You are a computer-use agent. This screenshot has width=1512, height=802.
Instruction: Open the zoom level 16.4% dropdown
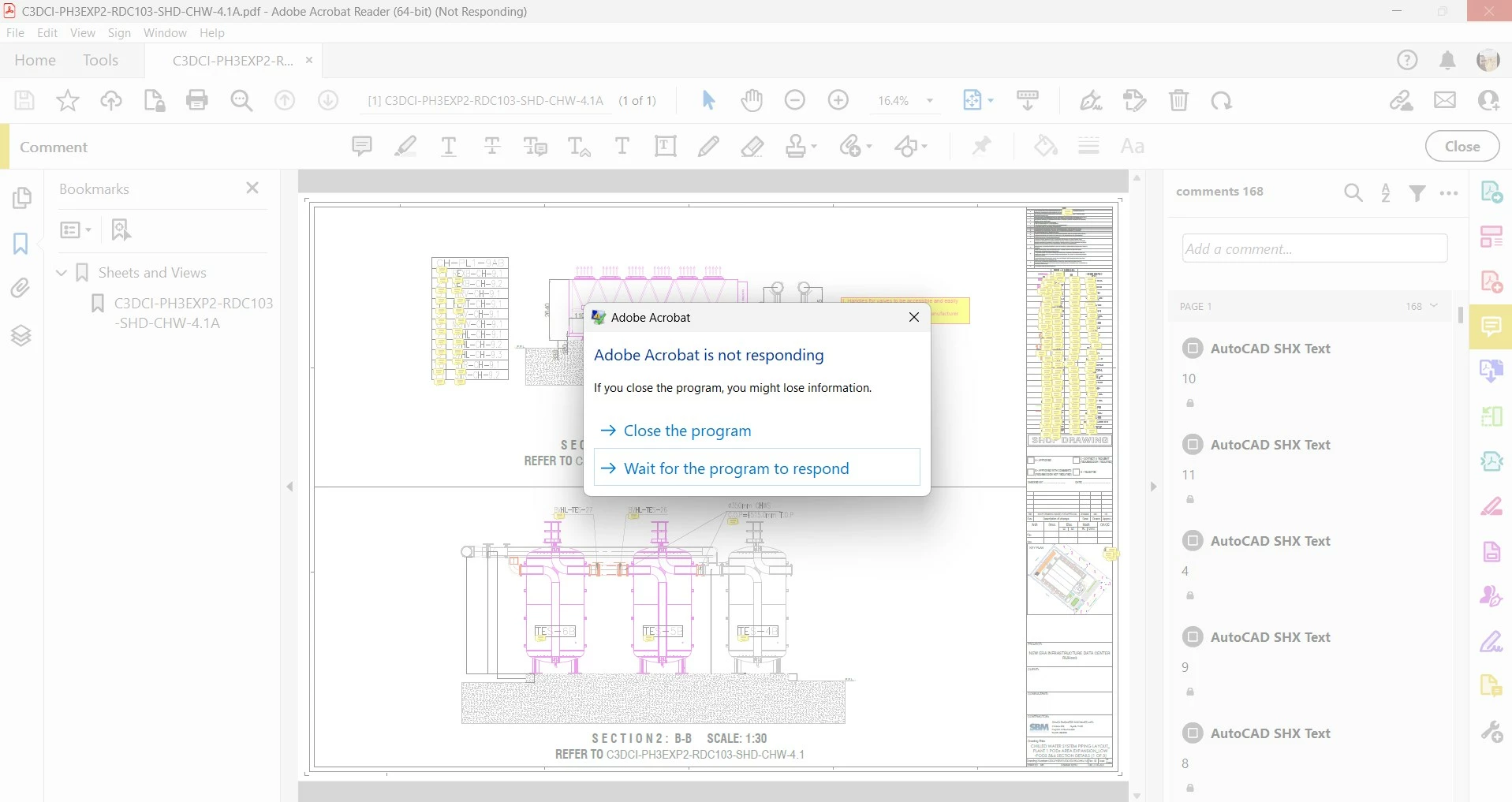click(x=930, y=100)
